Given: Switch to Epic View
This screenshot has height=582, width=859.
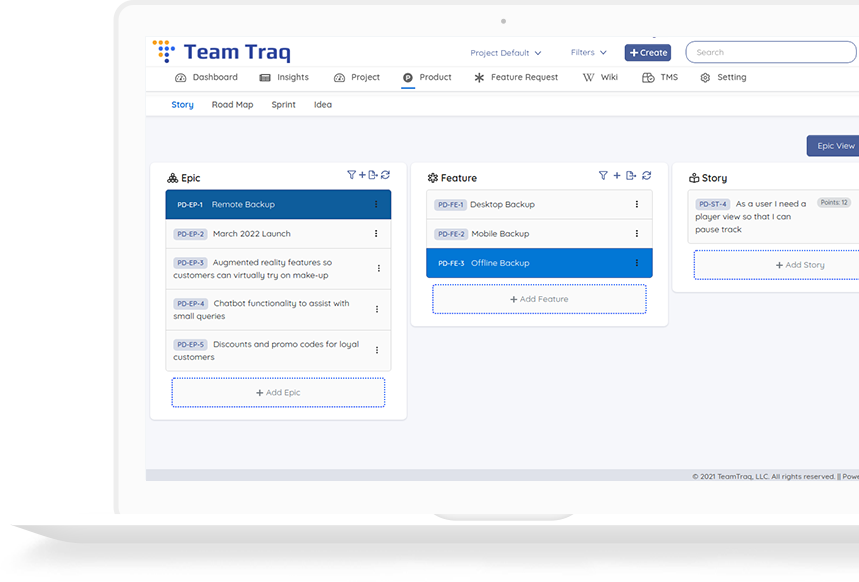Looking at the screenshot, I should (833, 146).
